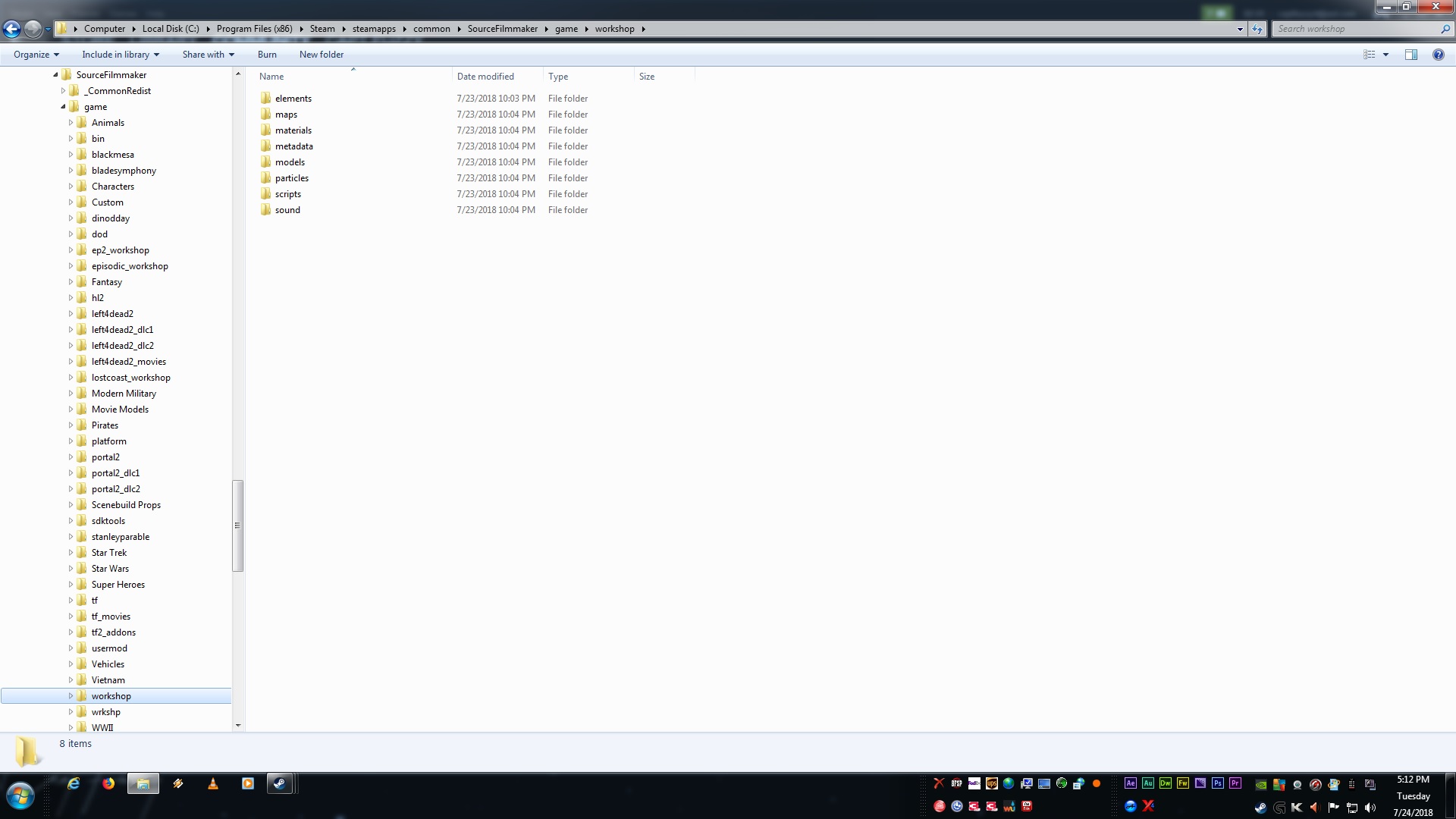Viewport: 1456px width, 819px height.
Task: Expand the Organize menu
Action: (36, 55)
